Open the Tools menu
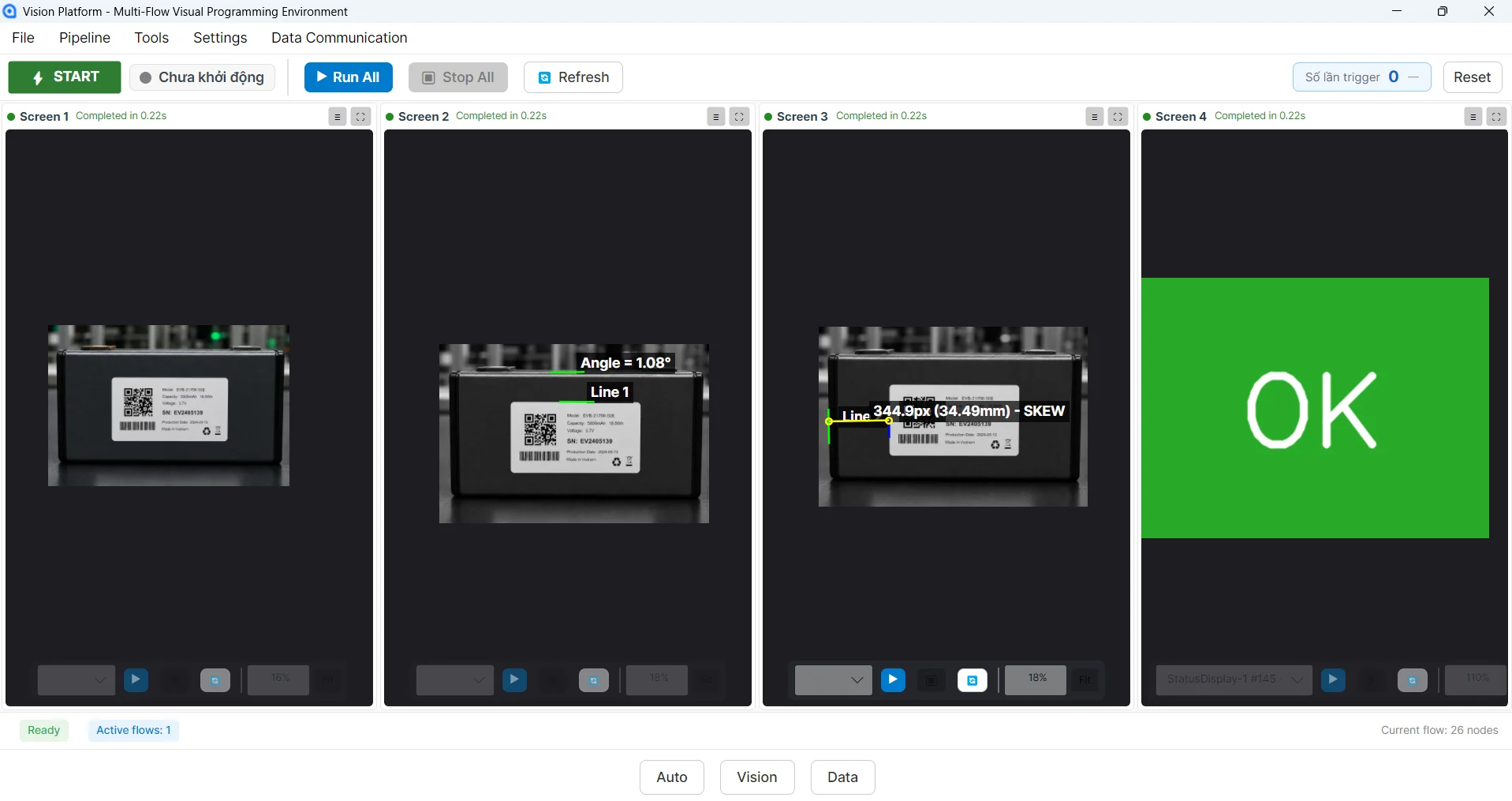This screenshot has height=801, width=1512. [x=151, y=38]
